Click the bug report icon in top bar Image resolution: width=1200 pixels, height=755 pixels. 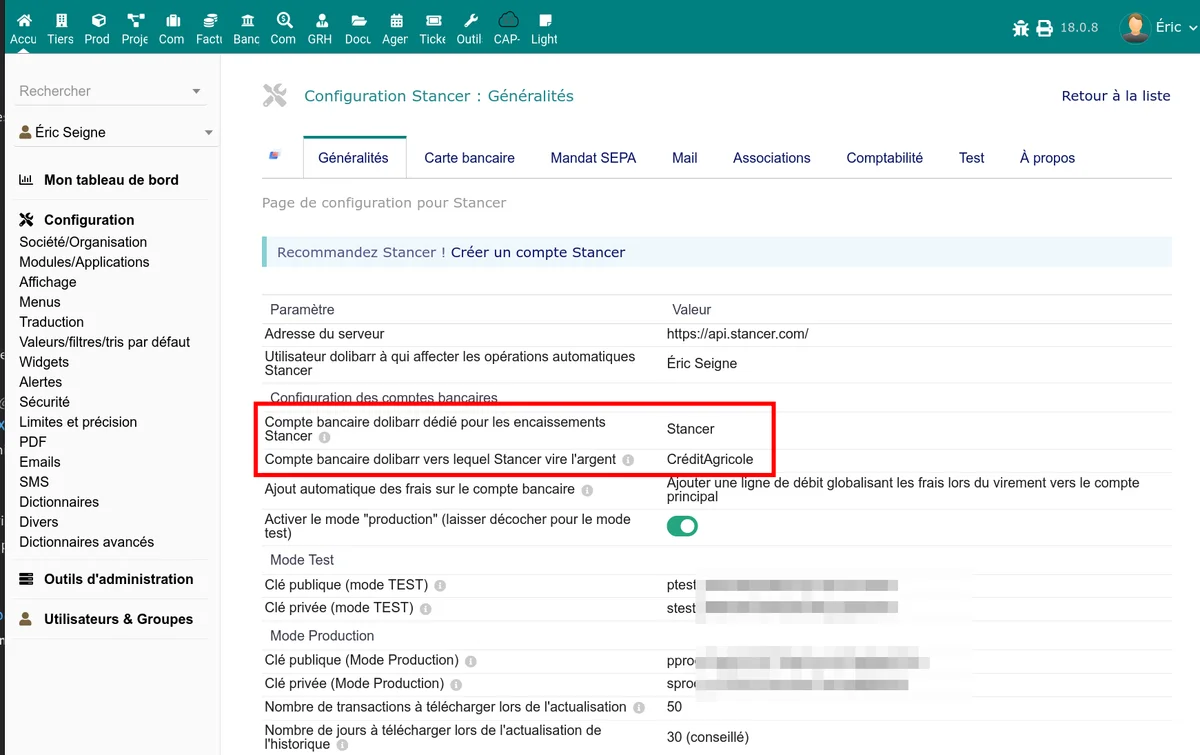click(x=1021, y=28)
